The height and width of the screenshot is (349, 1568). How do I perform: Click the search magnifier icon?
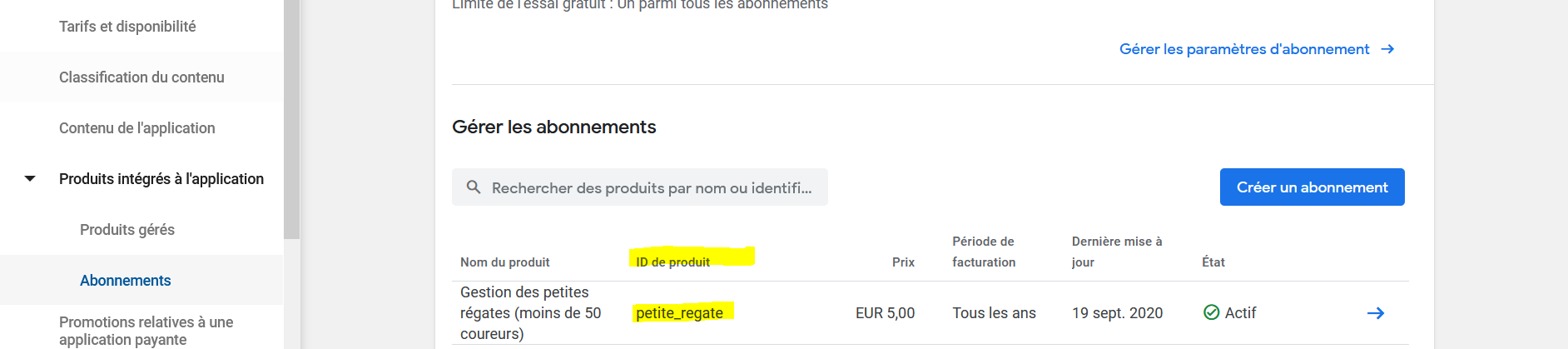pos(474,187)
